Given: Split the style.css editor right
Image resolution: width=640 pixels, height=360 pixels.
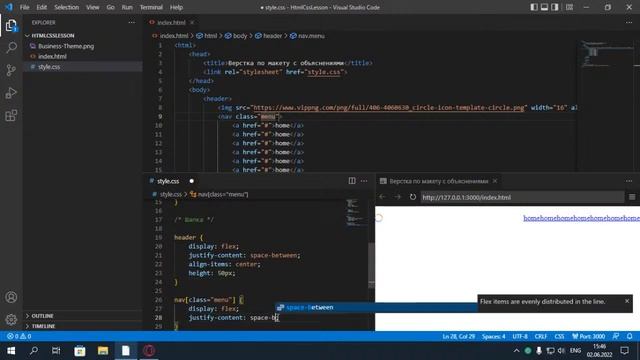Looking at the screenshot, I should pyautogui.click(x=352, y=181).
